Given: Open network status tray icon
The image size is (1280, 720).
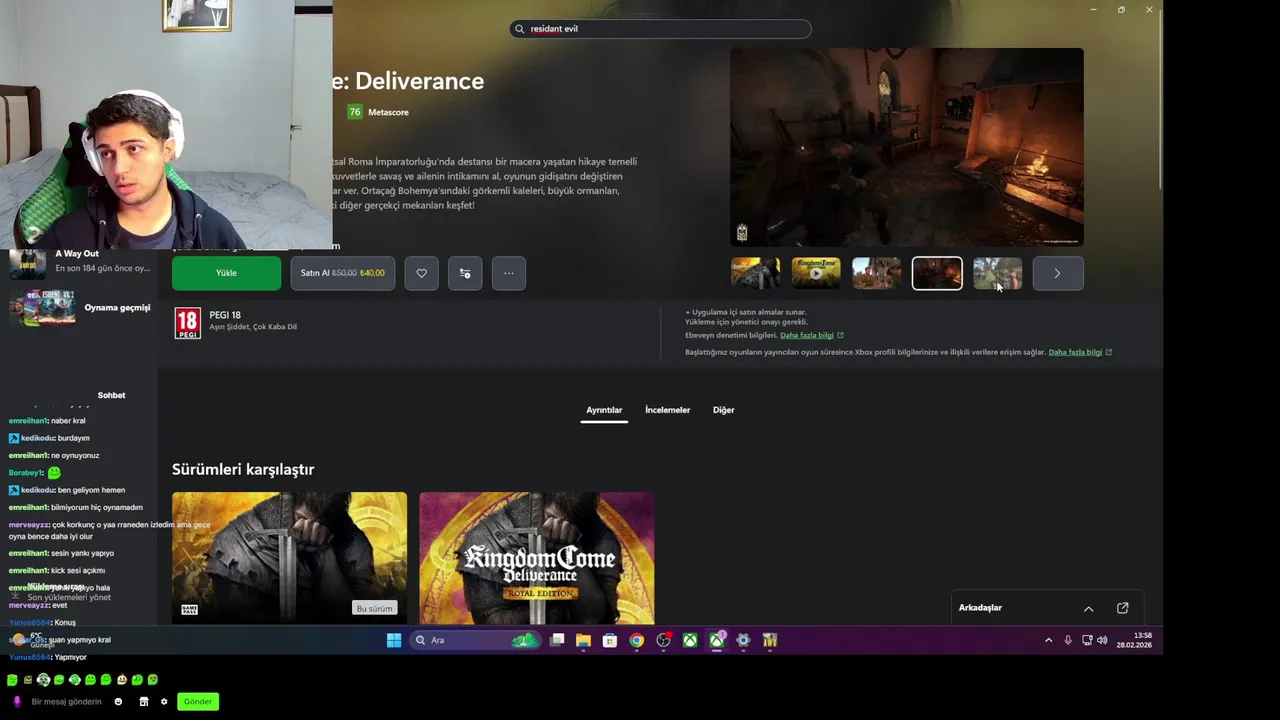Looking at the screenshot, I should 1087,640.
